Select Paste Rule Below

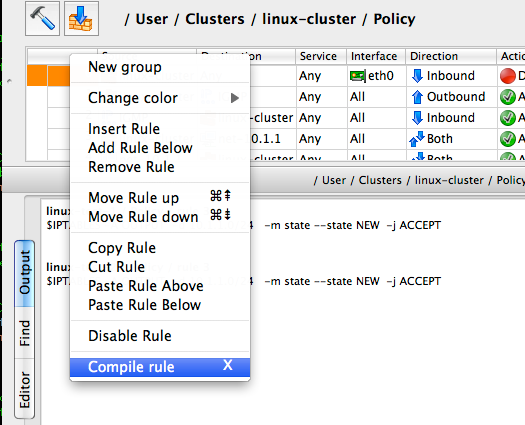pos(160,305)
